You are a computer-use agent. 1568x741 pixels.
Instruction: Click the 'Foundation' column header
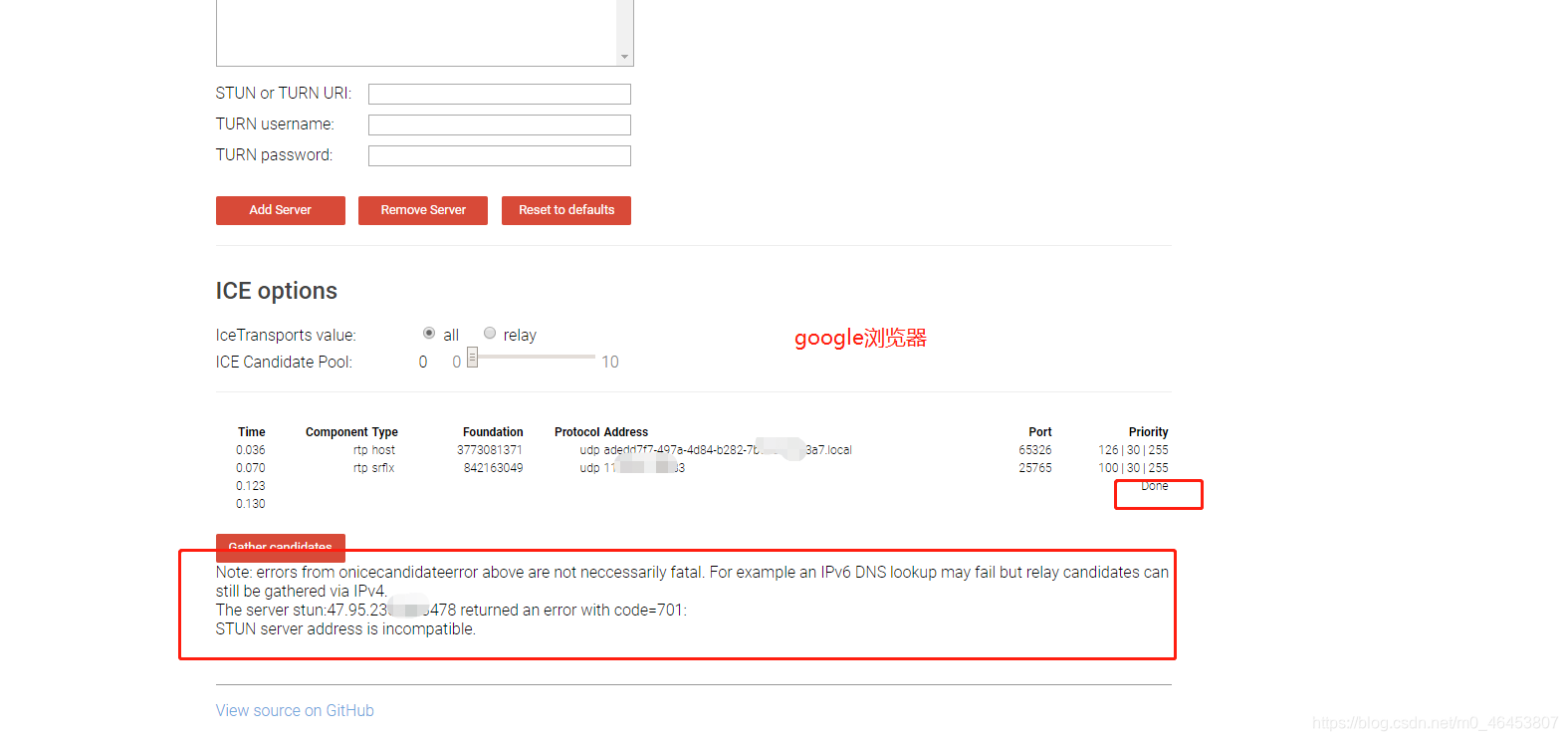tap(493, 432)
